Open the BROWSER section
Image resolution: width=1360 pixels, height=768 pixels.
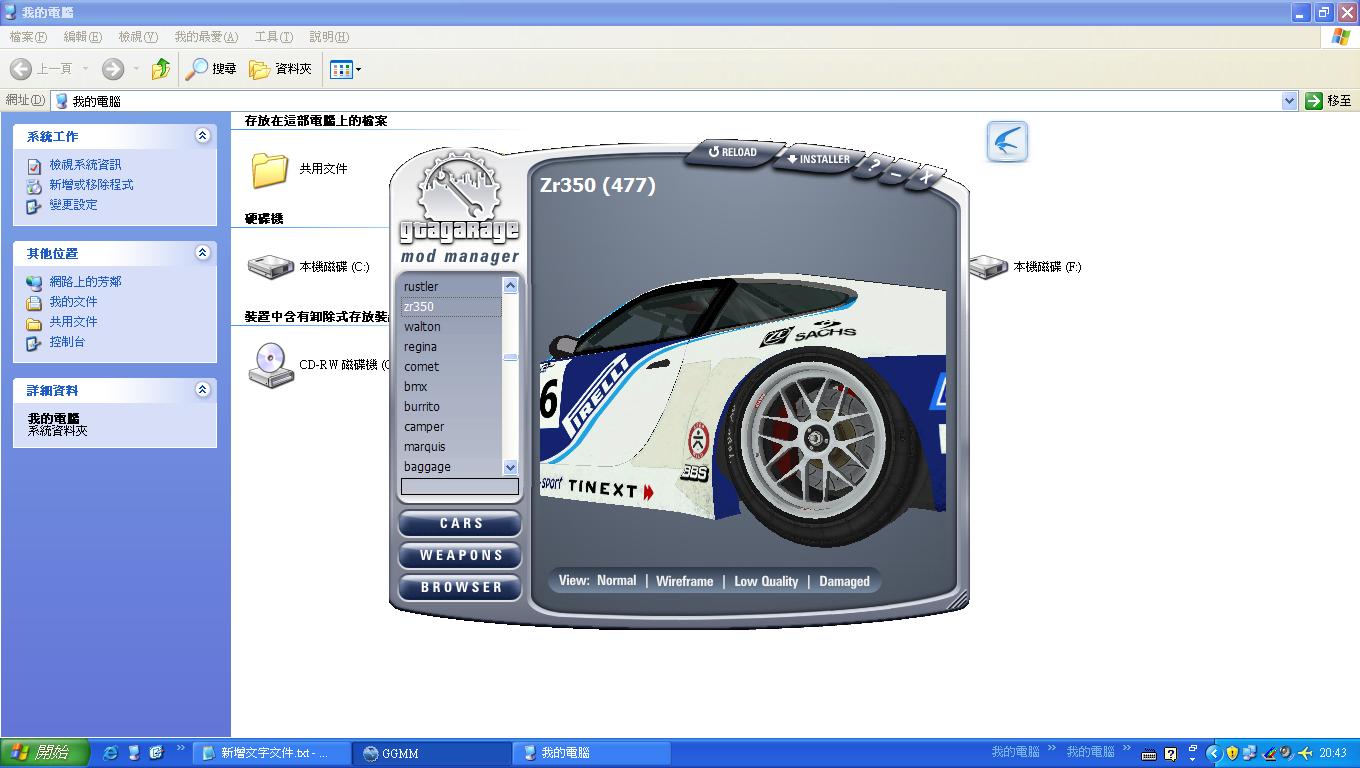point(460,588)
